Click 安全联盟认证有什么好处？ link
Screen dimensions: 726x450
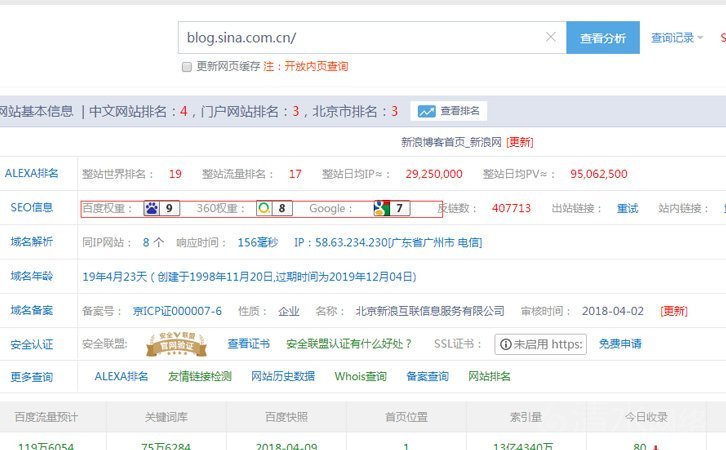(x=349, y=344)
